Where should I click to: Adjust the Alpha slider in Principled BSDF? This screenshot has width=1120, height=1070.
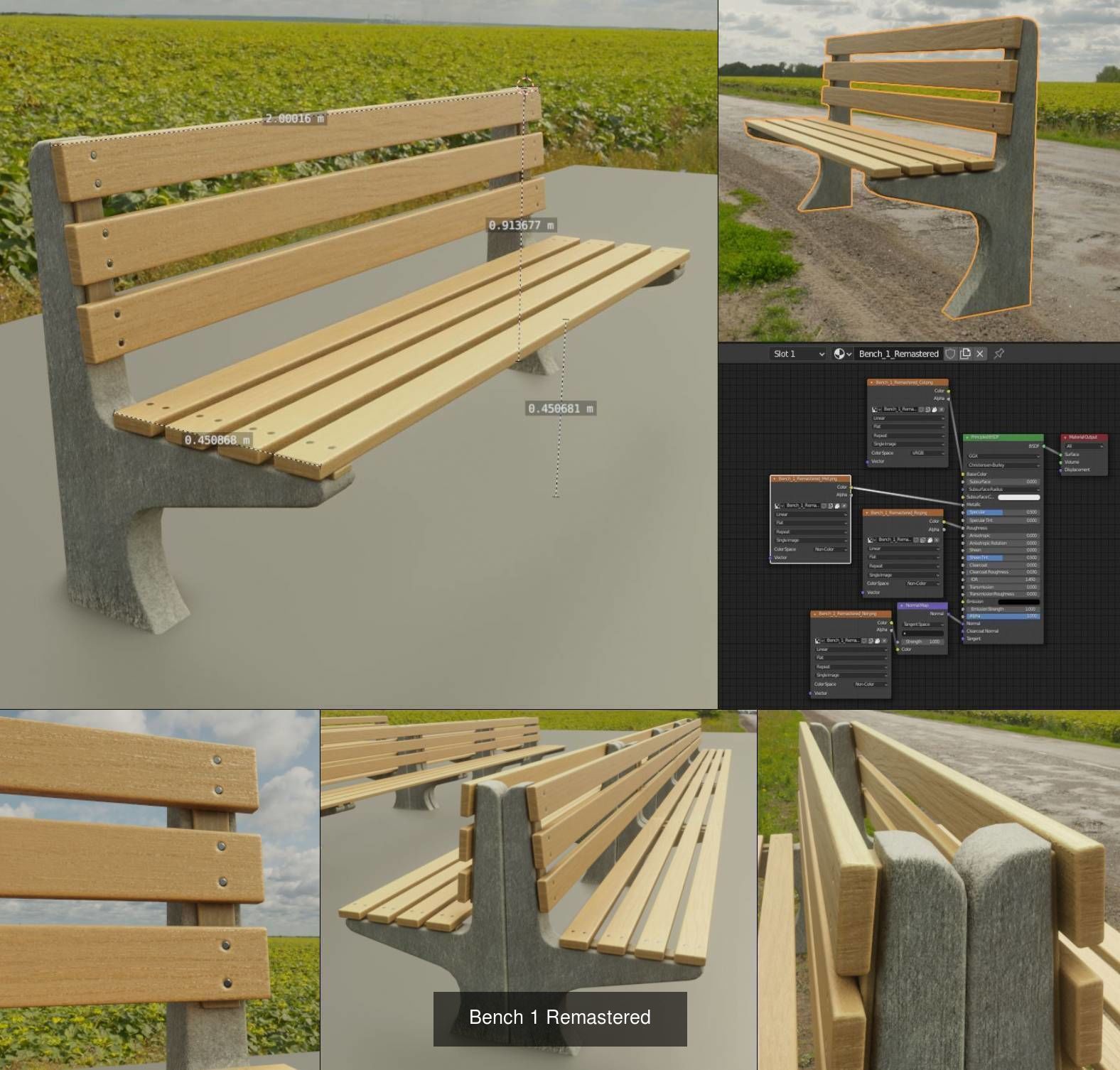click(1003, 616)
